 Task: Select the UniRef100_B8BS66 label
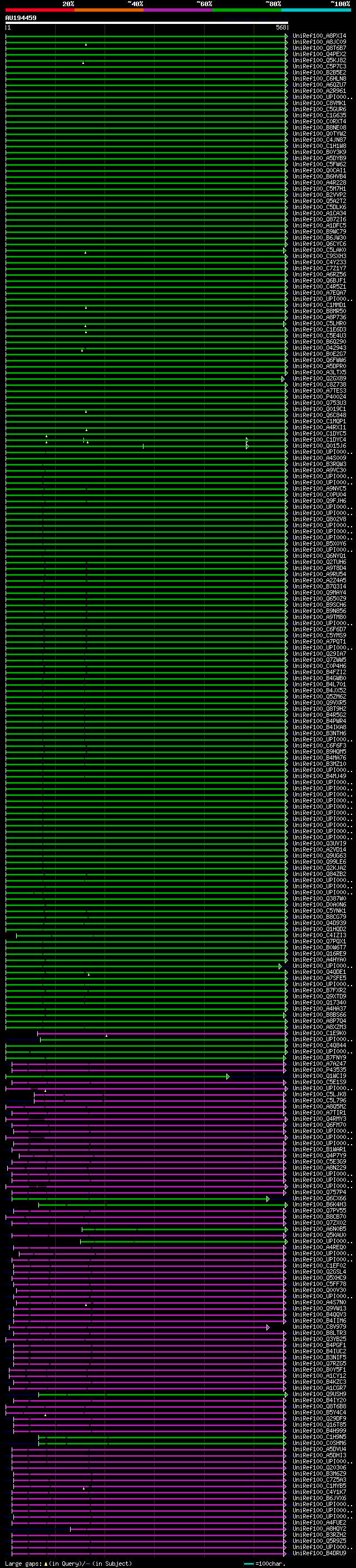pyautogui.click(x=319, y=1015)
